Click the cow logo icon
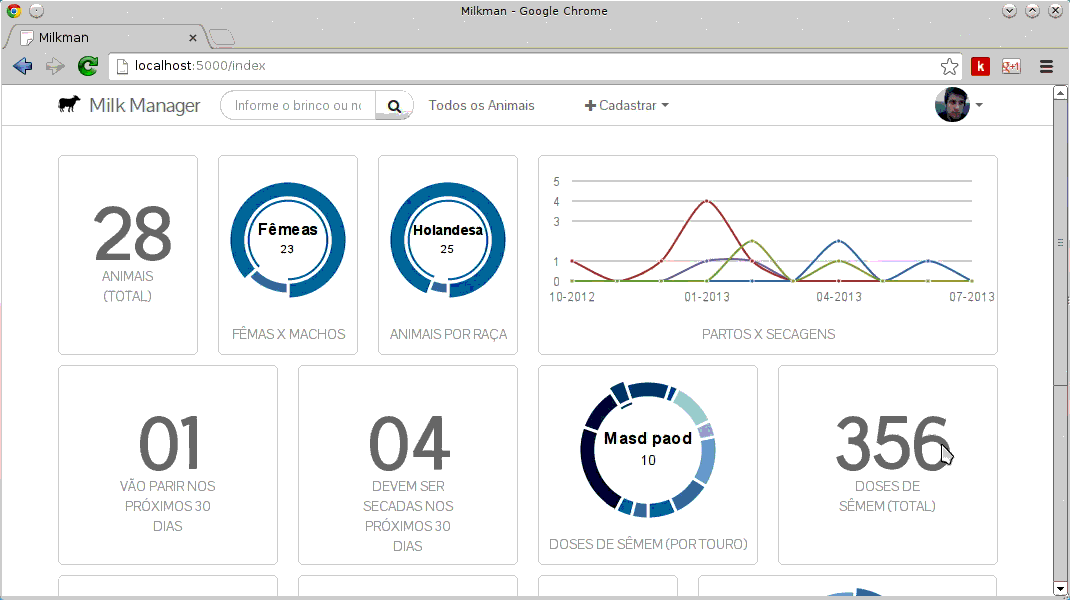The image size is (1070, 600). [x=69, y=105]
